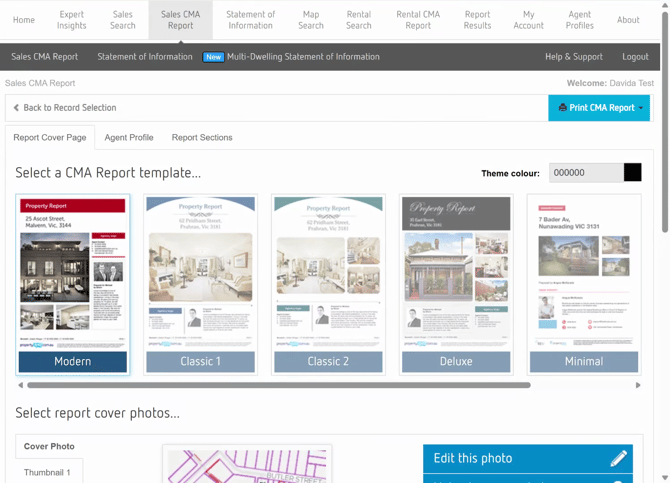The image size is (670, 483).
Task: Choose the Classic 1 template
Action: point(200,284)
